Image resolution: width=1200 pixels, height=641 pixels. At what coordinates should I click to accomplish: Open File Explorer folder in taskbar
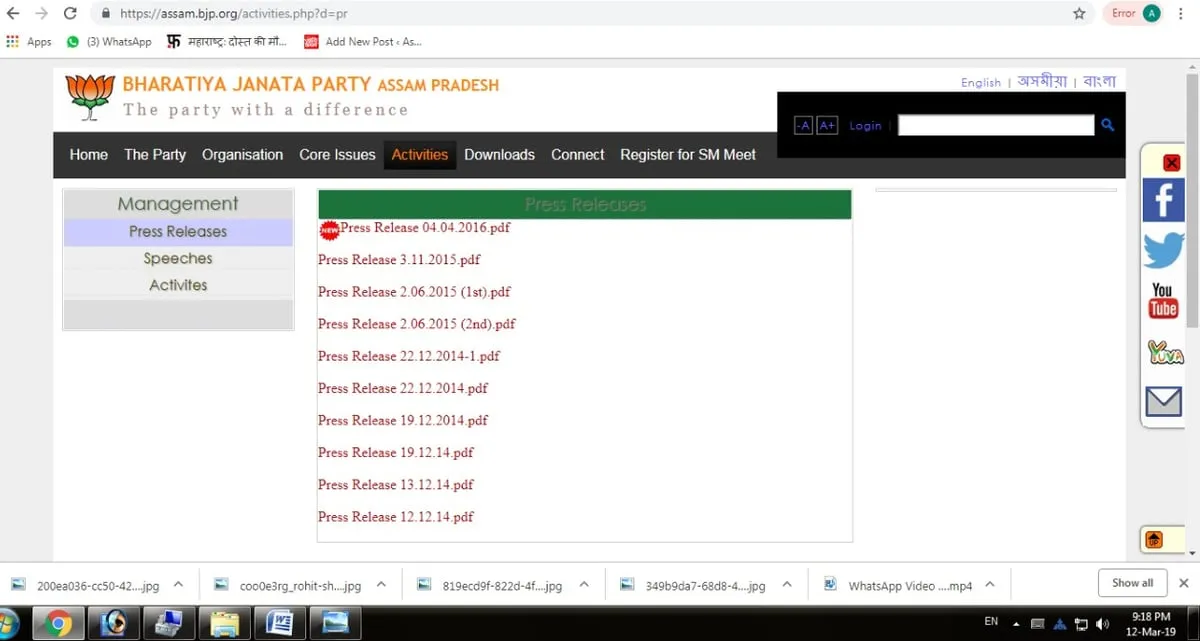[224, 624]
